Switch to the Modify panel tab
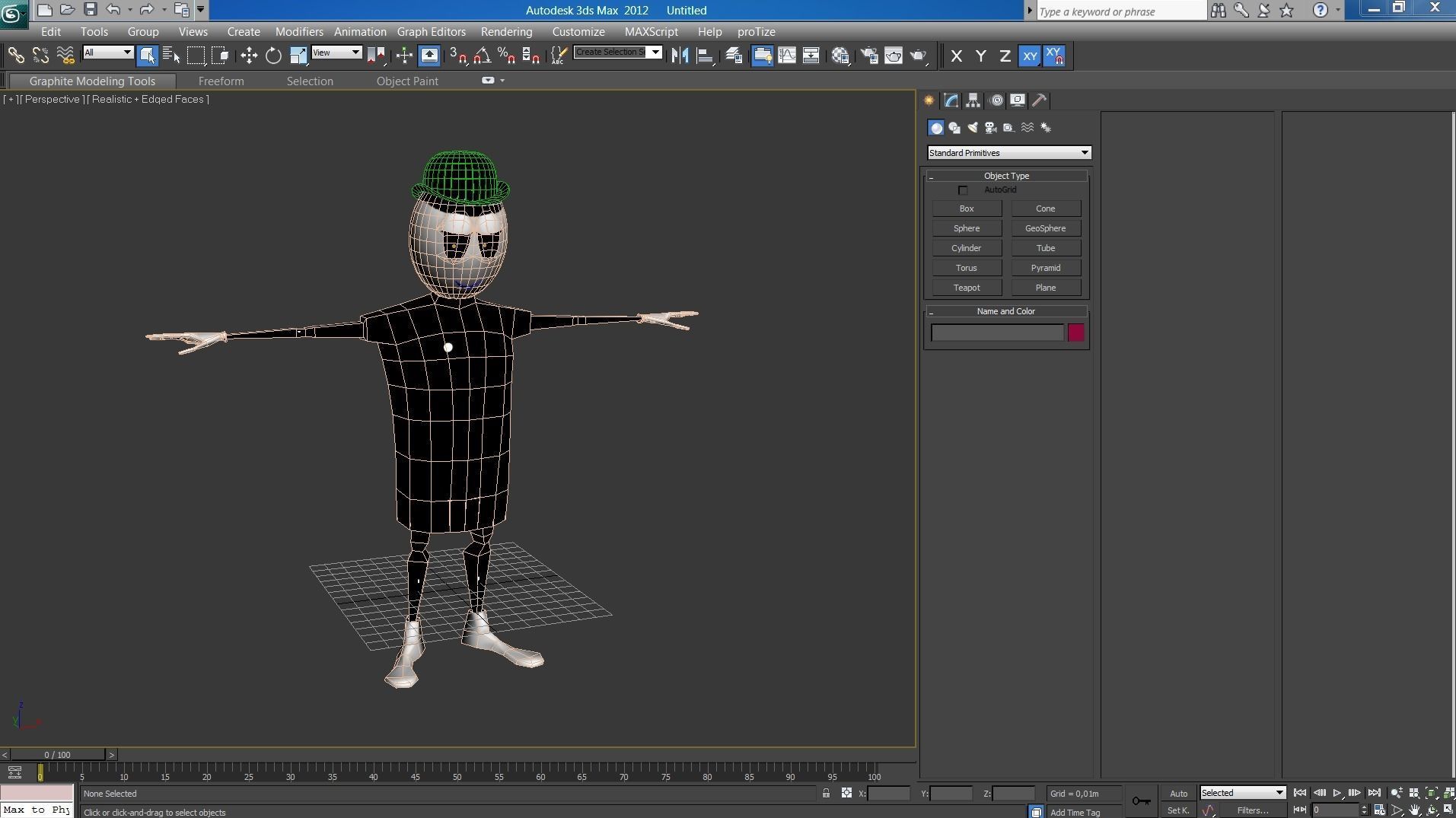 [x=951, y=100]
